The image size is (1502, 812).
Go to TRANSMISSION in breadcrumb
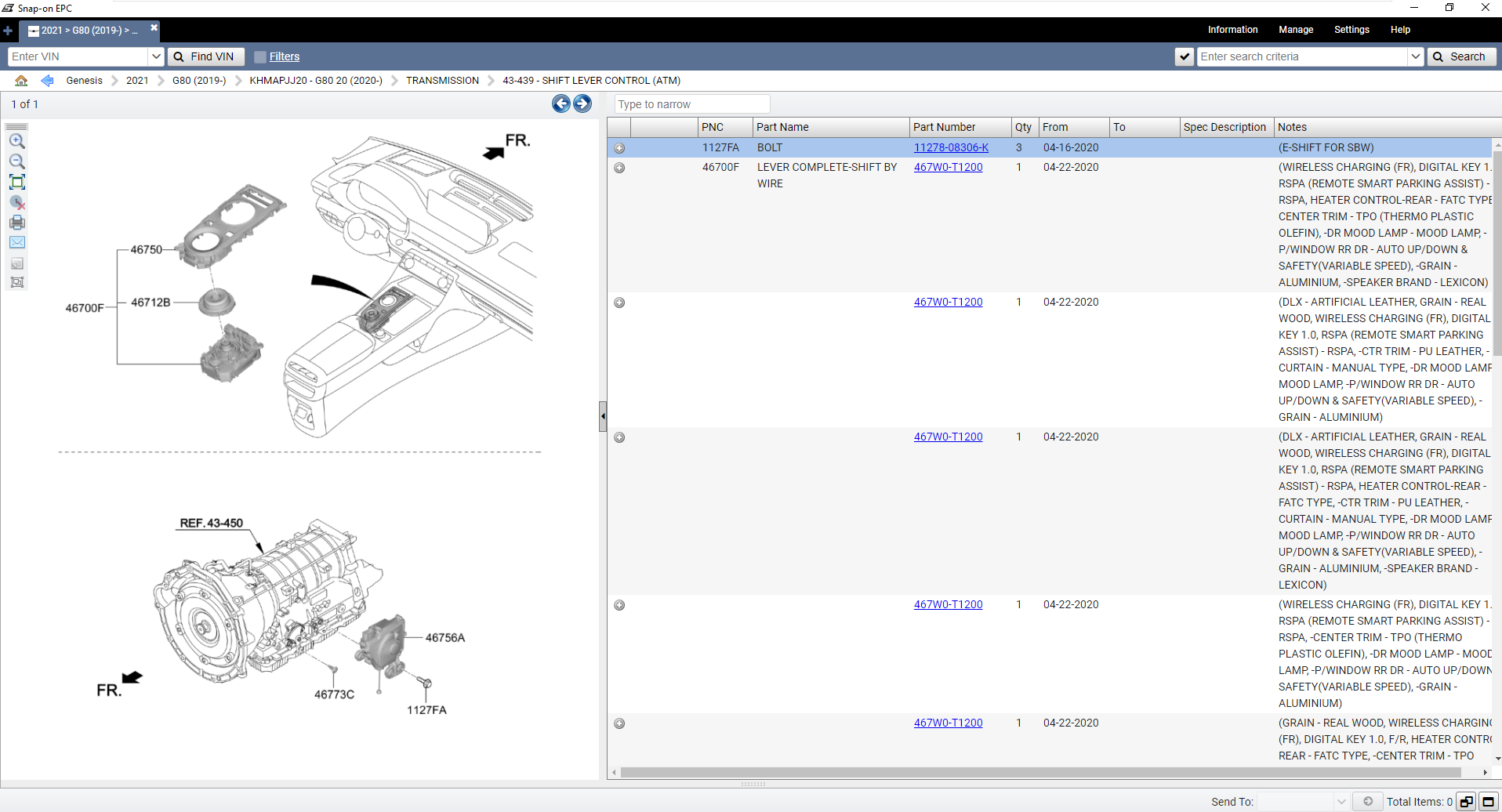[442, 81]
